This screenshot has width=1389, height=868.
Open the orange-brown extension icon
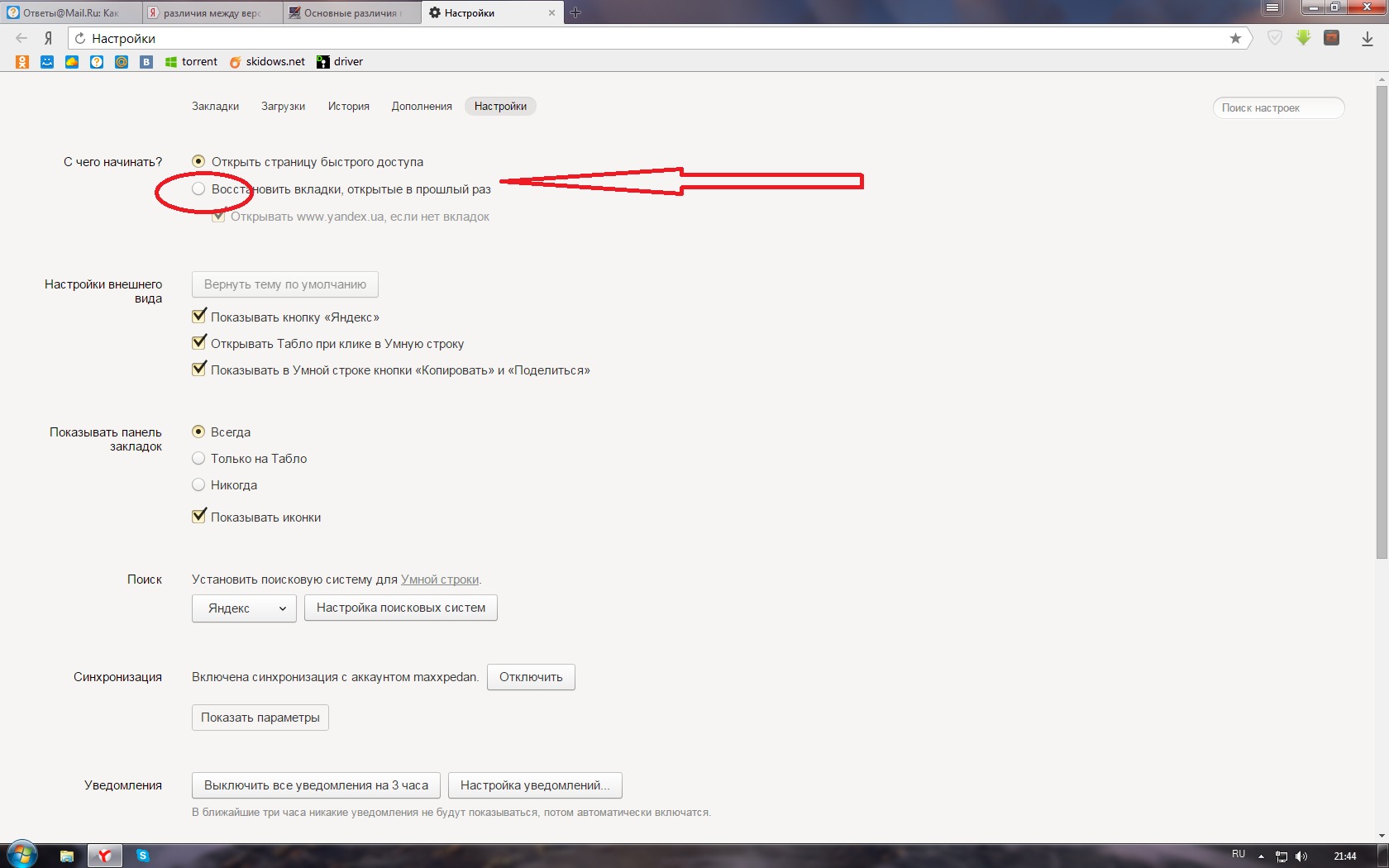click(1331, 38)
